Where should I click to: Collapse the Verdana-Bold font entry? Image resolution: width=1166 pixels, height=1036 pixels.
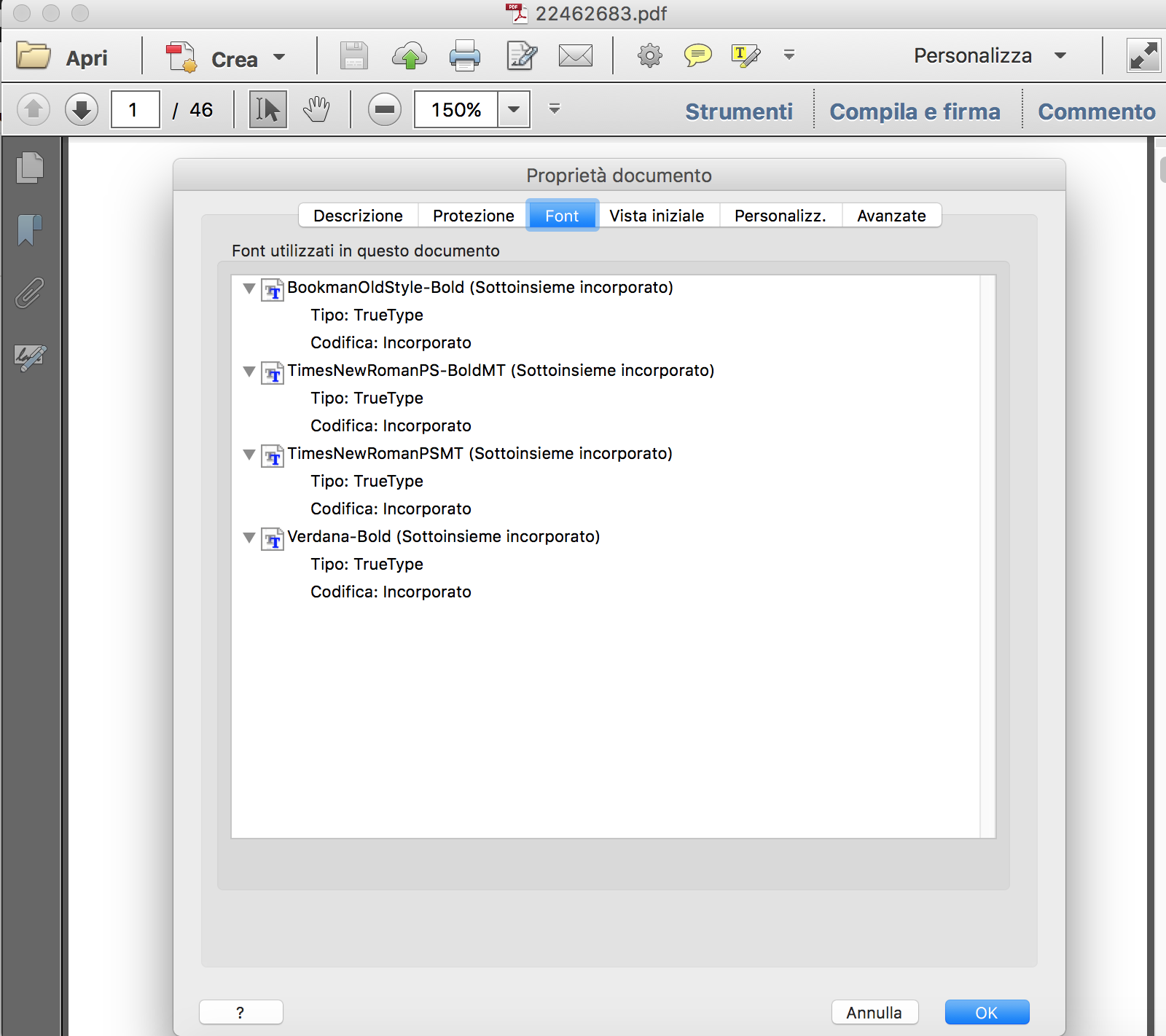[x=249, y=538]
